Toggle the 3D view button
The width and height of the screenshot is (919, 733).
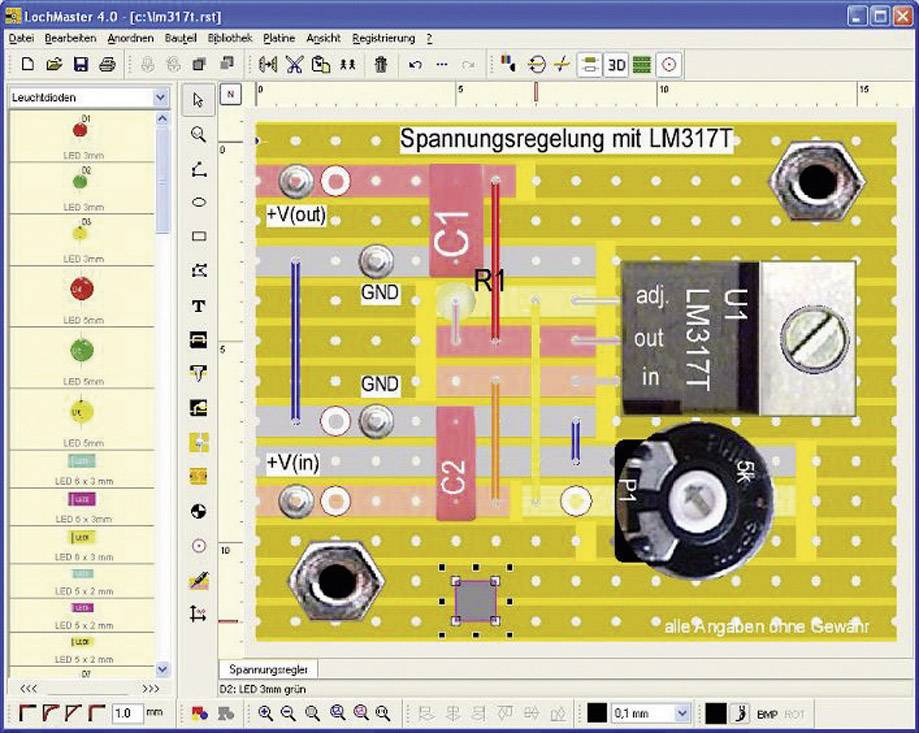point(616,65)
